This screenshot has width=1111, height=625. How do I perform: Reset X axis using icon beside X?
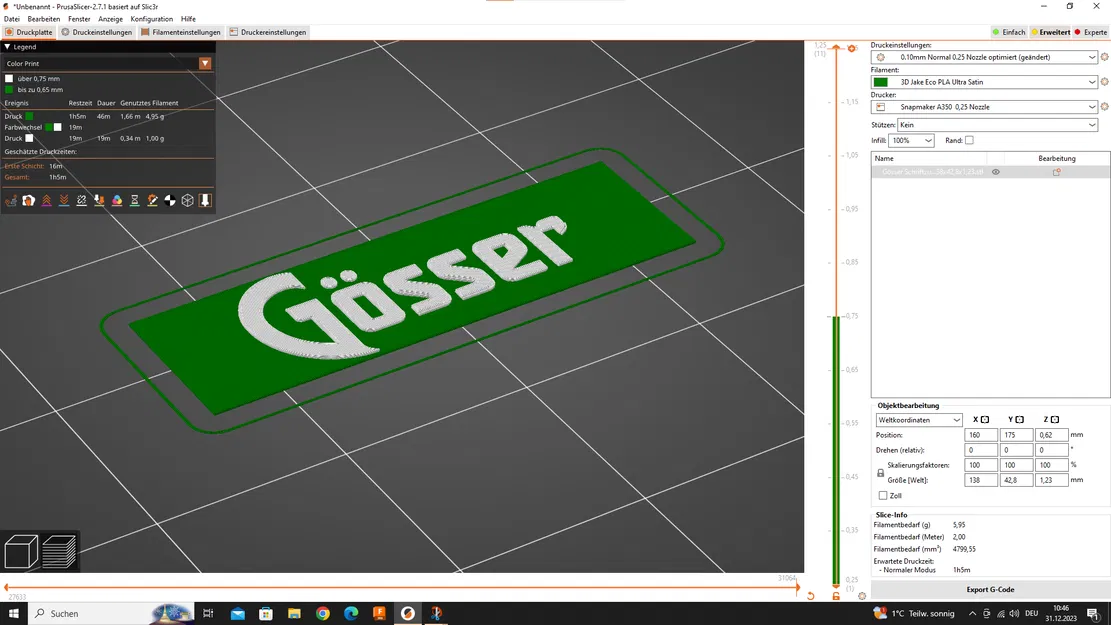[985, 420]
